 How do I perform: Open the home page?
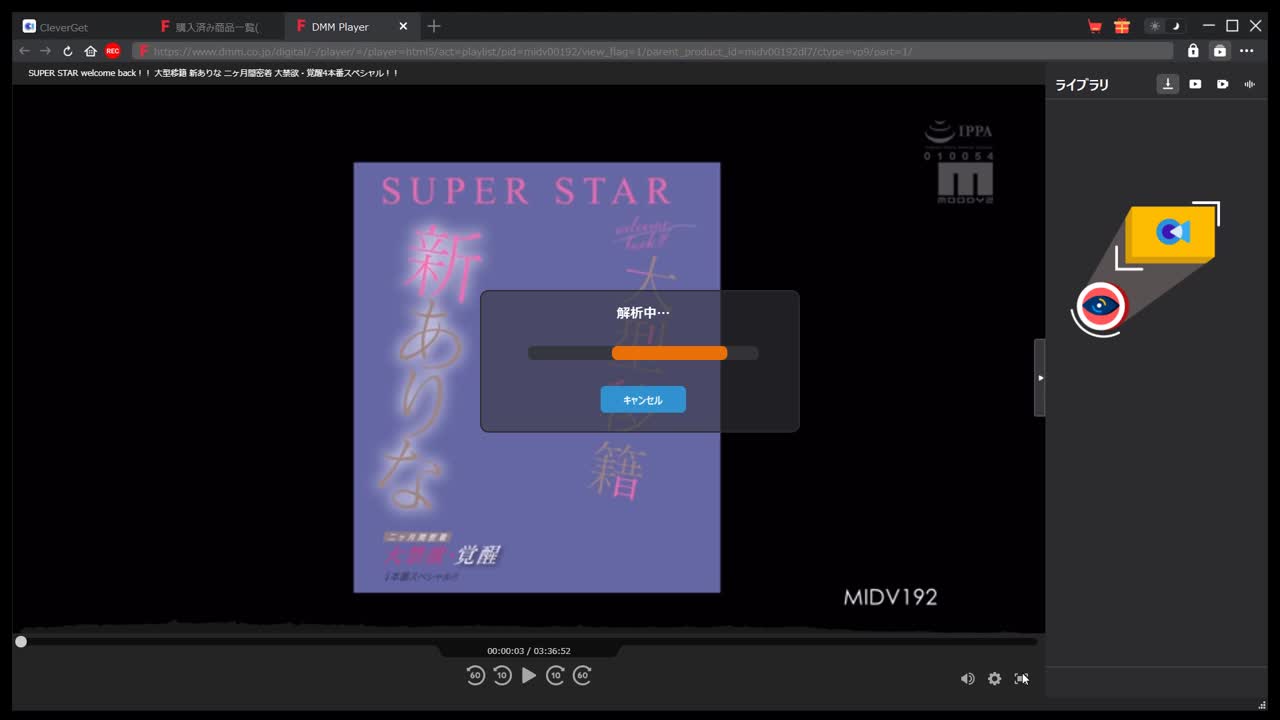coord(90,51)
